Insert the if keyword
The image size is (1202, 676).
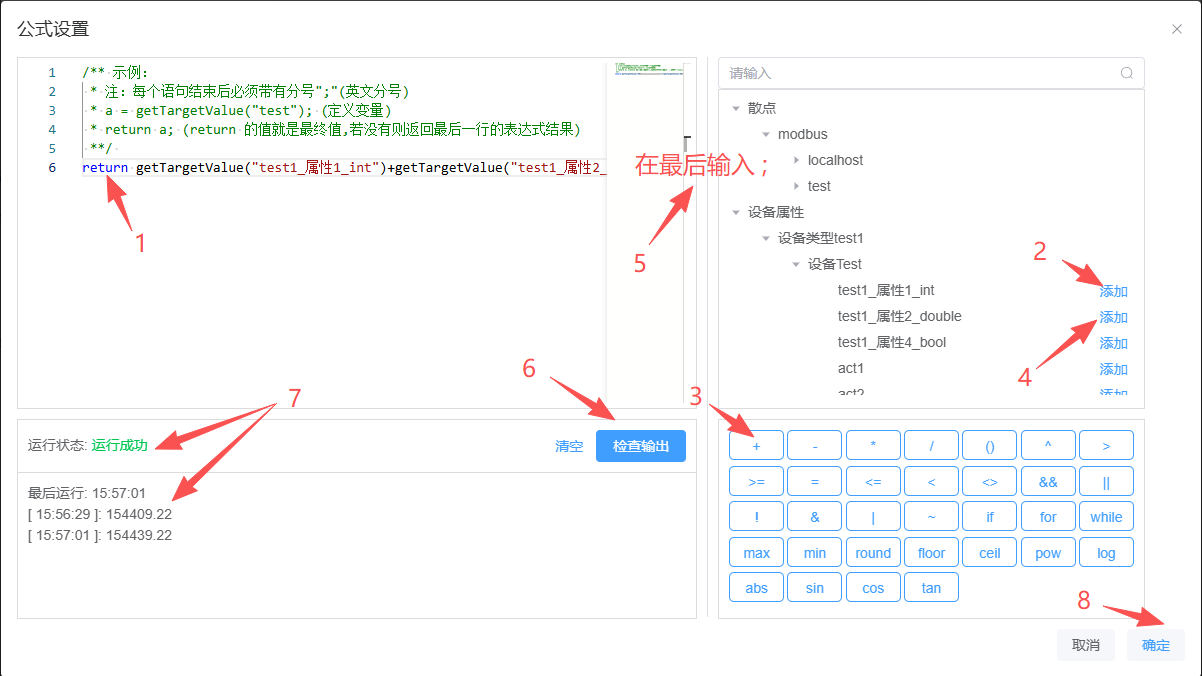tap(990, 517)
